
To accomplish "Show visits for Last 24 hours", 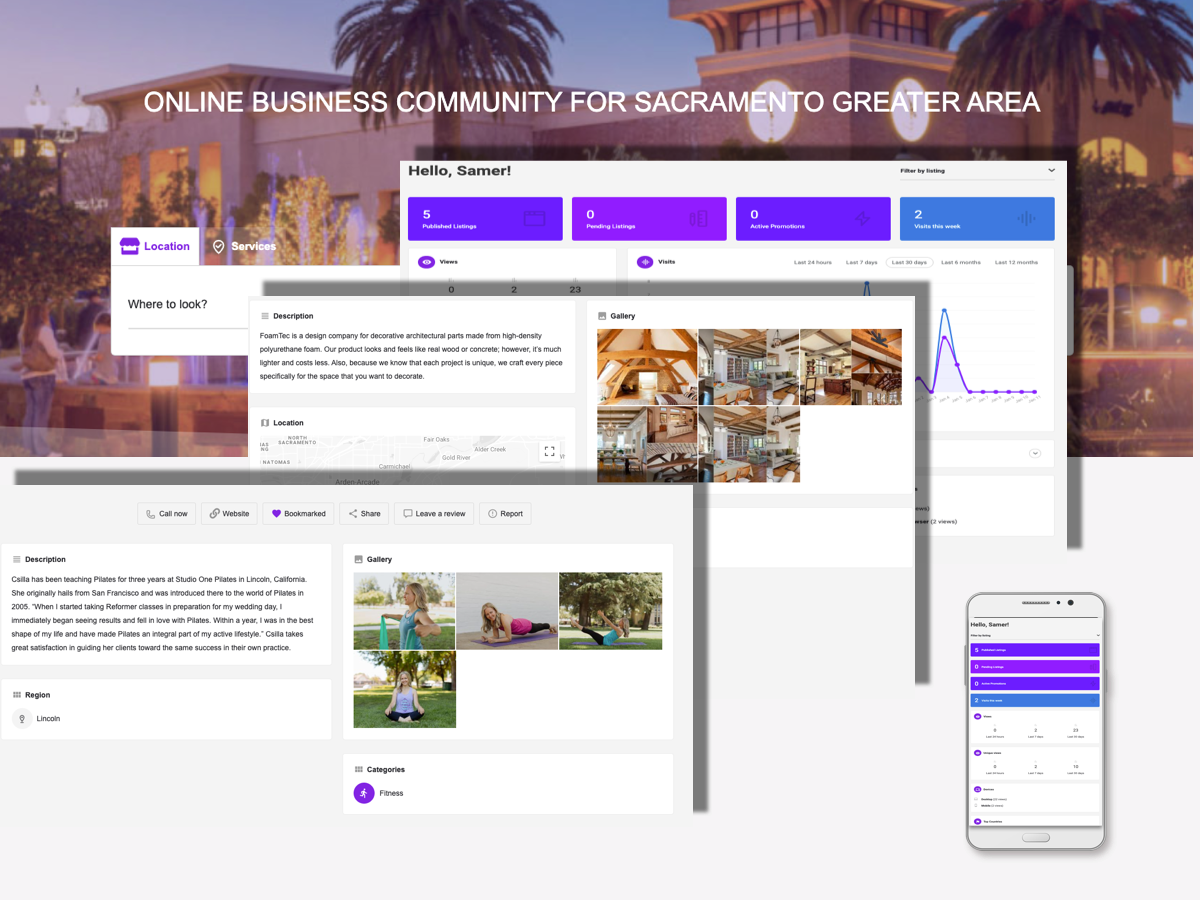I will [x=813, y=262].
